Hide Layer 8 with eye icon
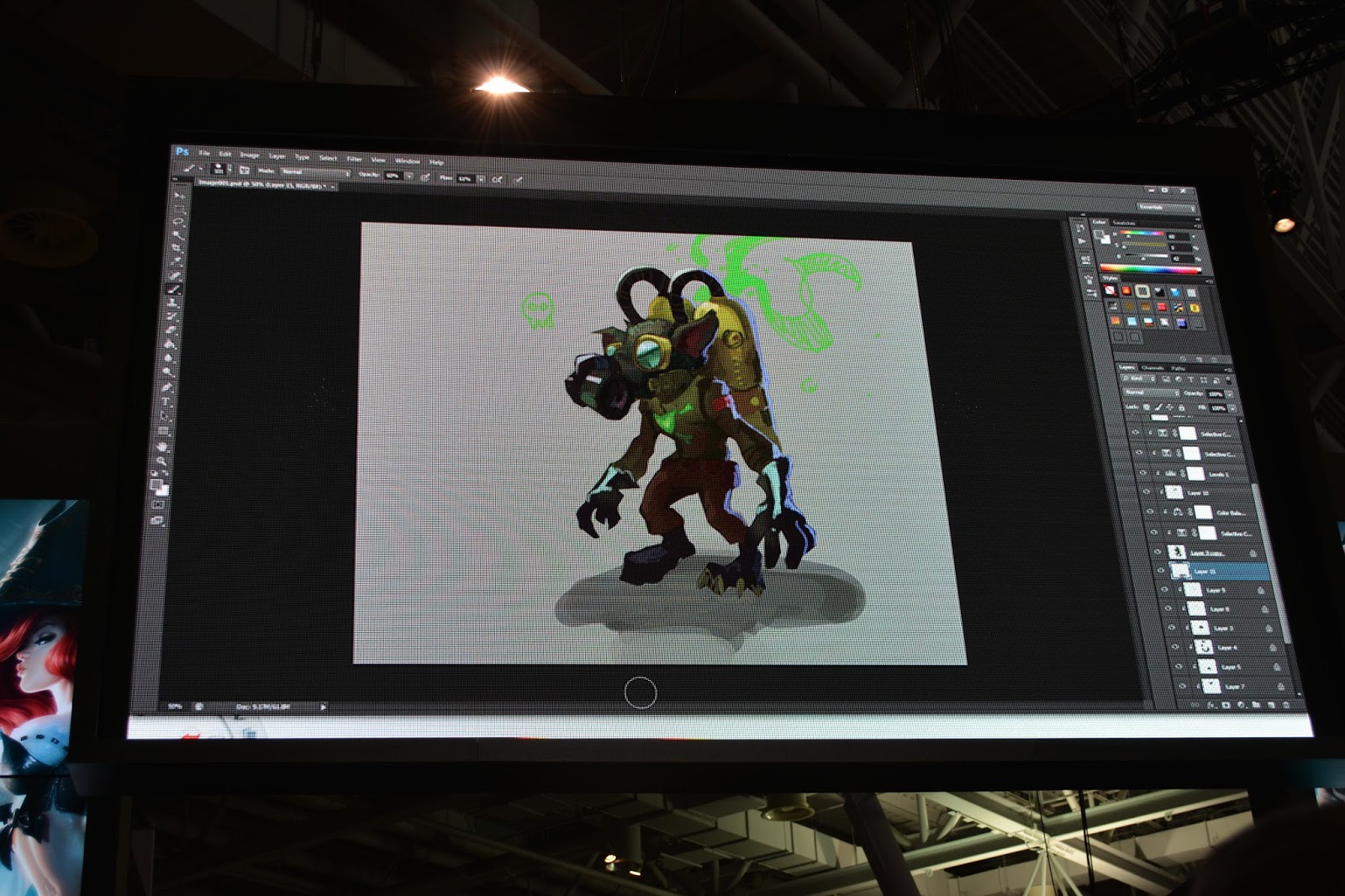The height and width of the screenshot is (896, 1345). [1168, 609]
